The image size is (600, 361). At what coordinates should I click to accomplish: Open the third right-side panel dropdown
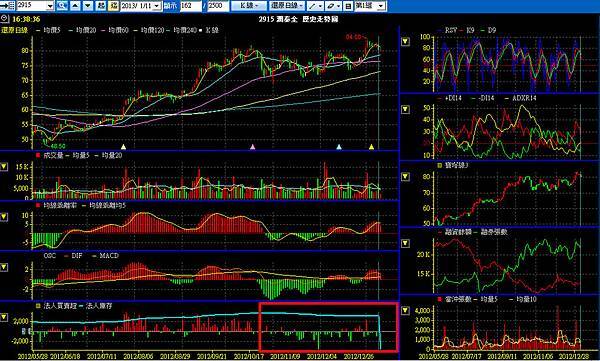(x=405, y=176)
